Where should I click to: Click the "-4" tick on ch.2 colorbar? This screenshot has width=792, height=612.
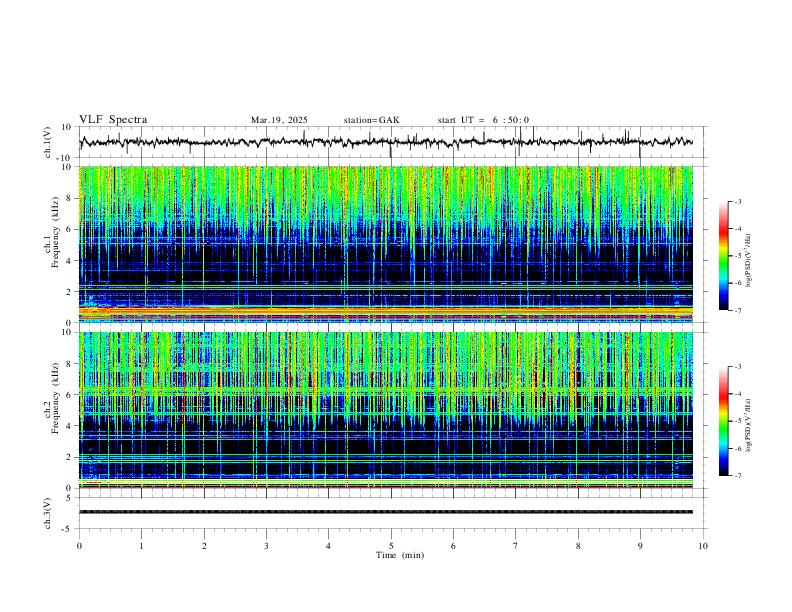[x=737, y=394]
